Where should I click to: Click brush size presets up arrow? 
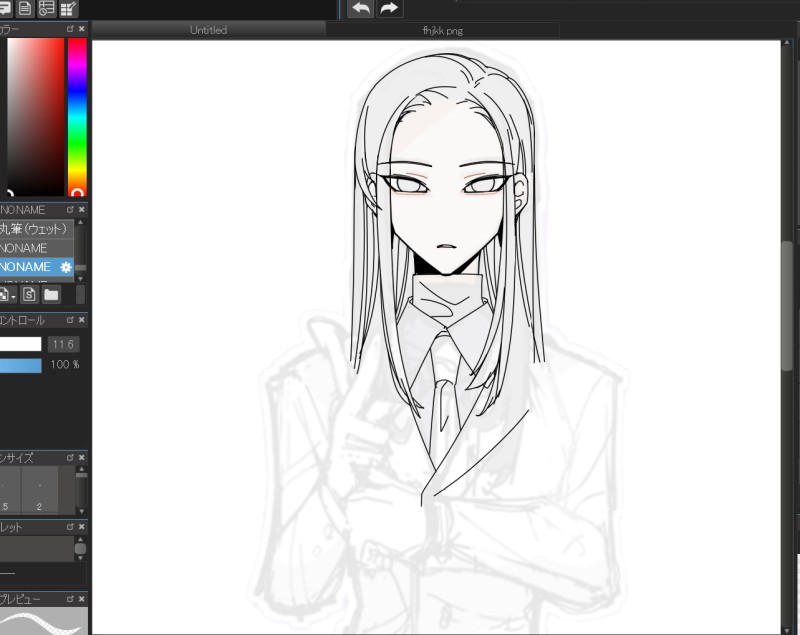pos(81,469)
